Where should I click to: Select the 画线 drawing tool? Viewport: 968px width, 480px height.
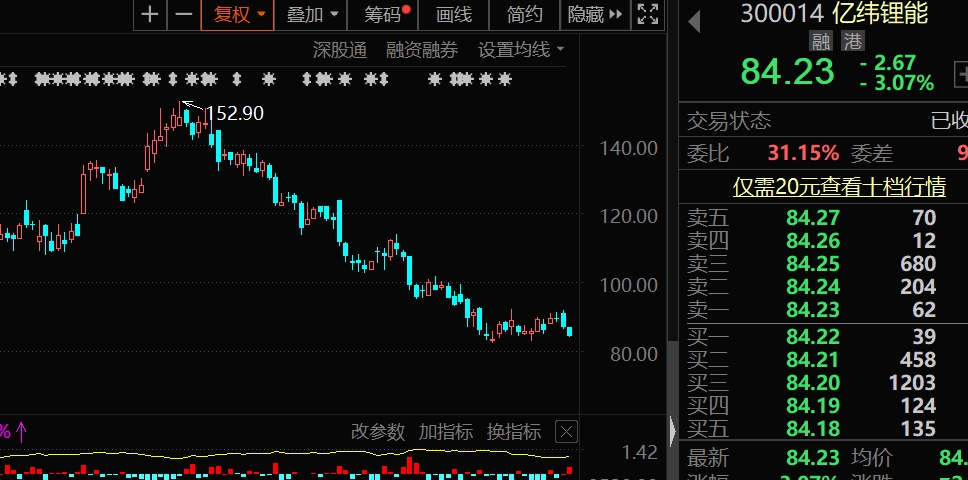(454, 14)
